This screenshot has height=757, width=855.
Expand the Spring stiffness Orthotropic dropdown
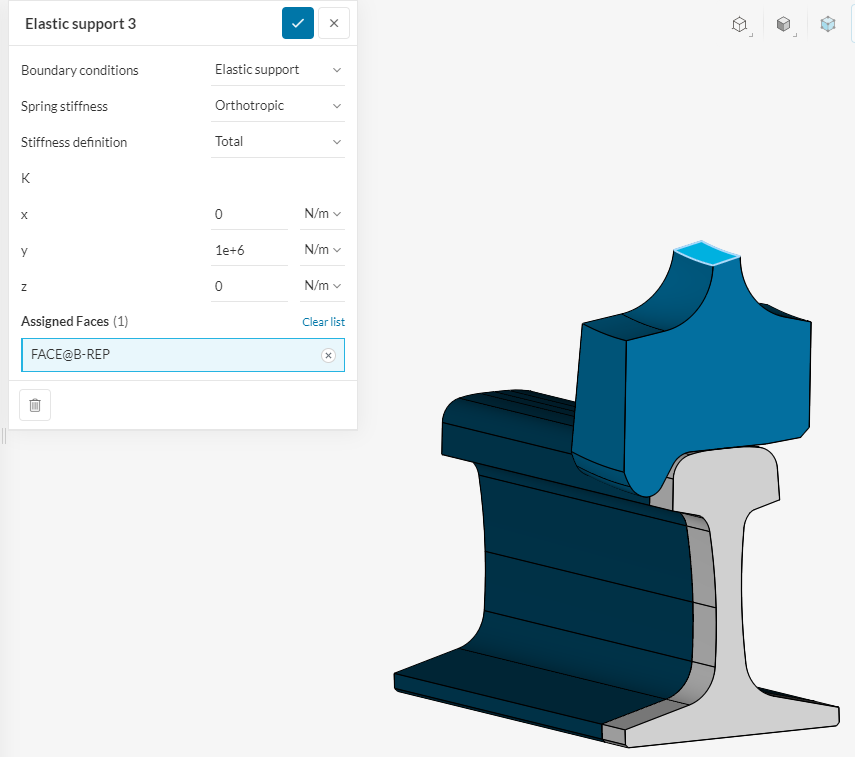pyautogui.click(x=278, y=106)
